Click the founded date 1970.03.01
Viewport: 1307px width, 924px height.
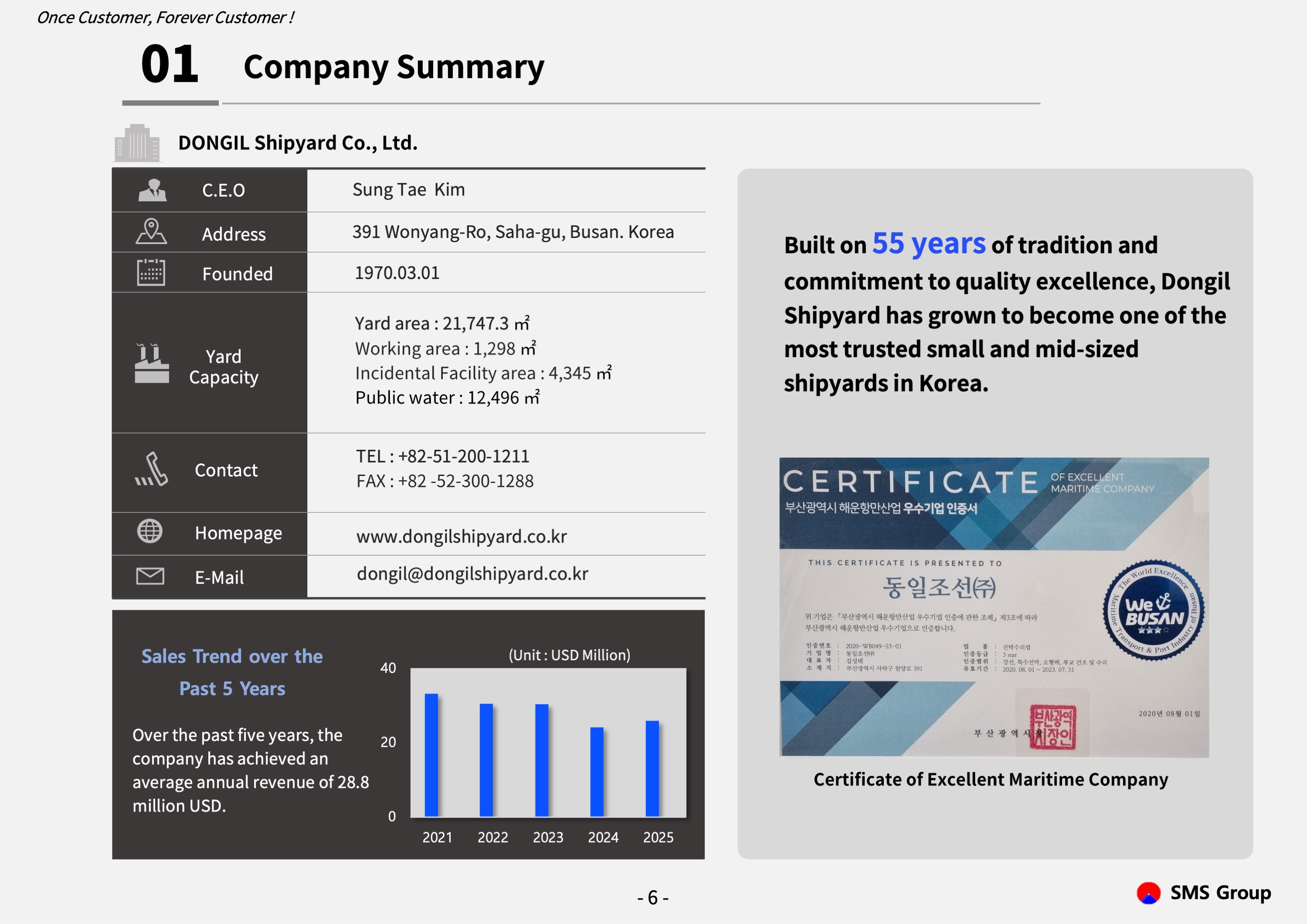397,273
